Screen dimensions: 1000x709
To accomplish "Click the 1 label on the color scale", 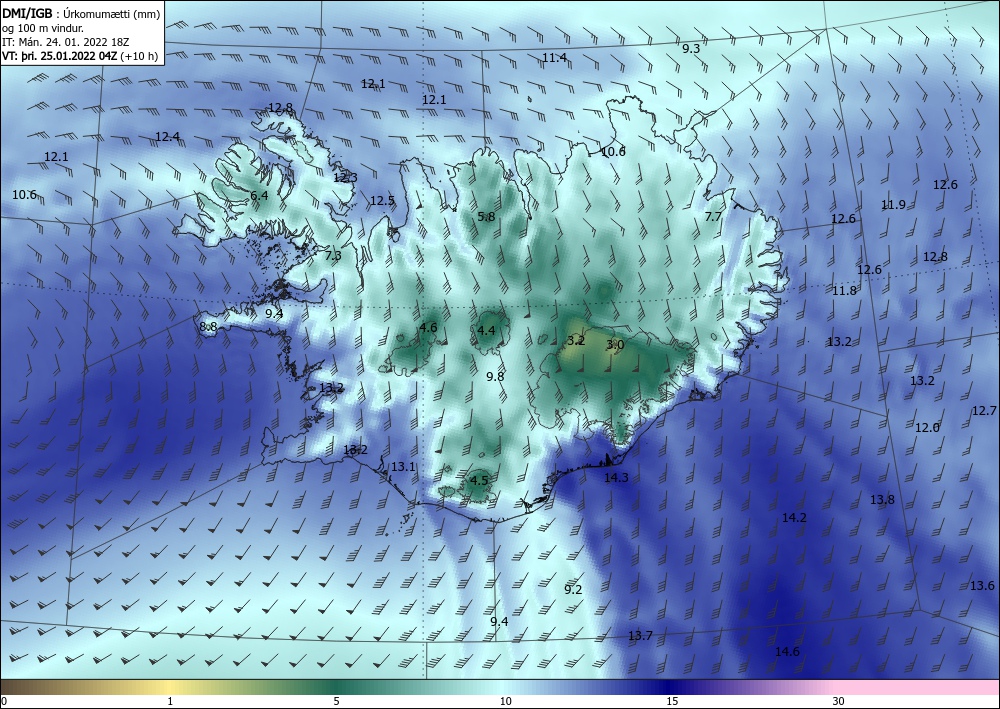I will (170, 702).
